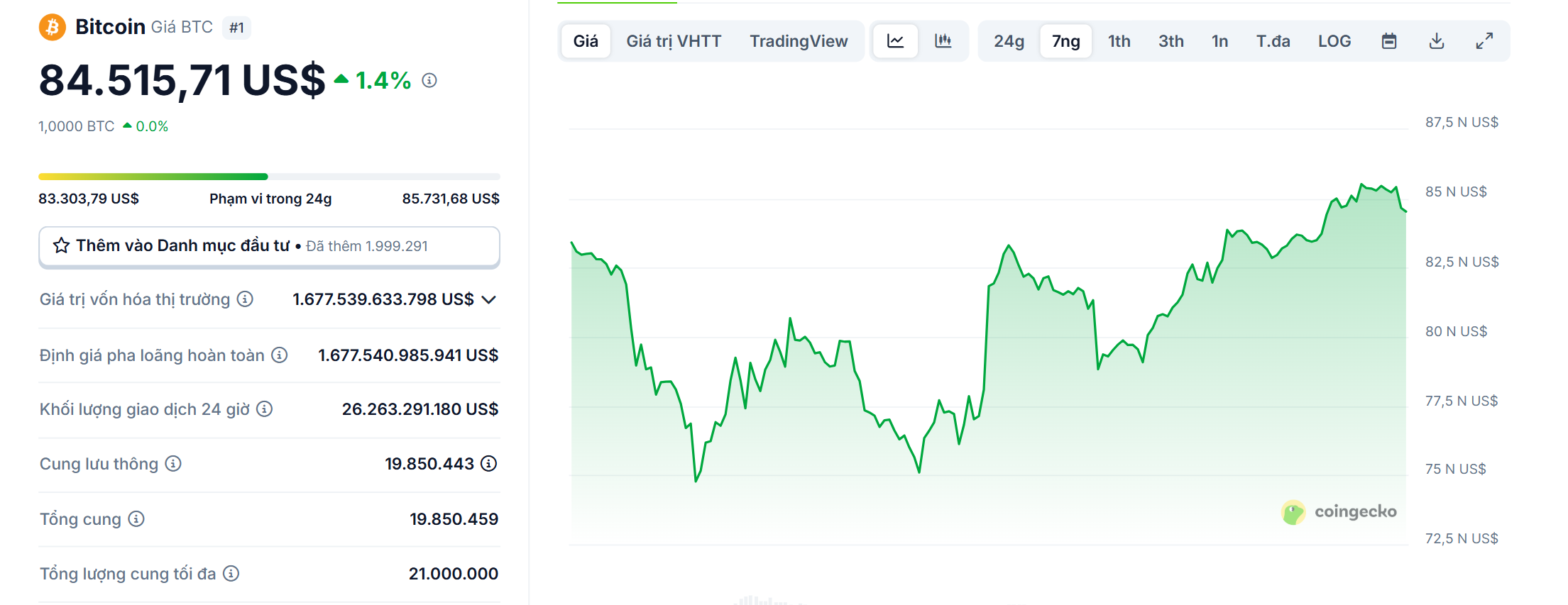Click 85.731,68 US$ high range value
Viewport: 1568px width, 605px height.
451,199
